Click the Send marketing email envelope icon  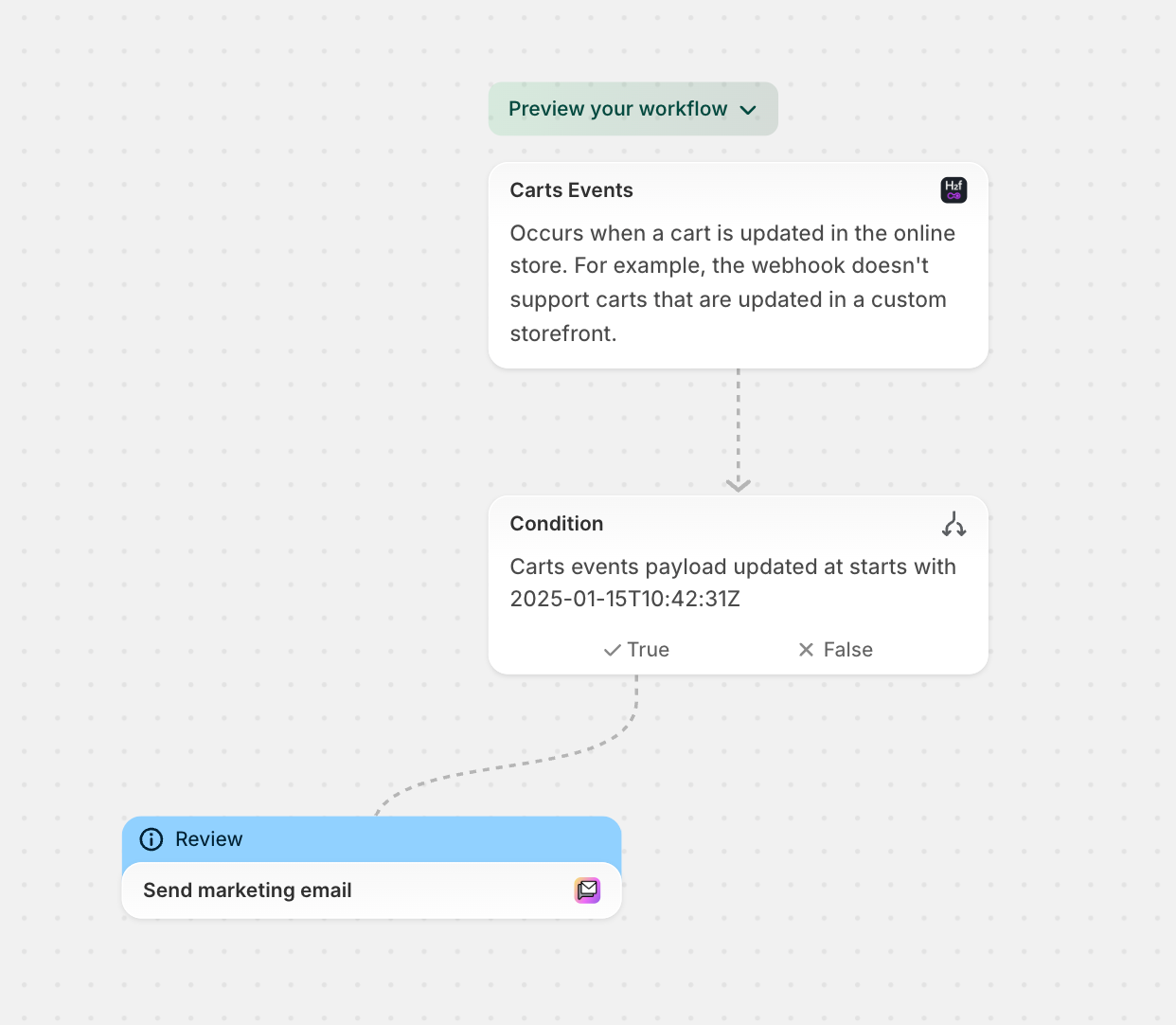pos(587,890)
